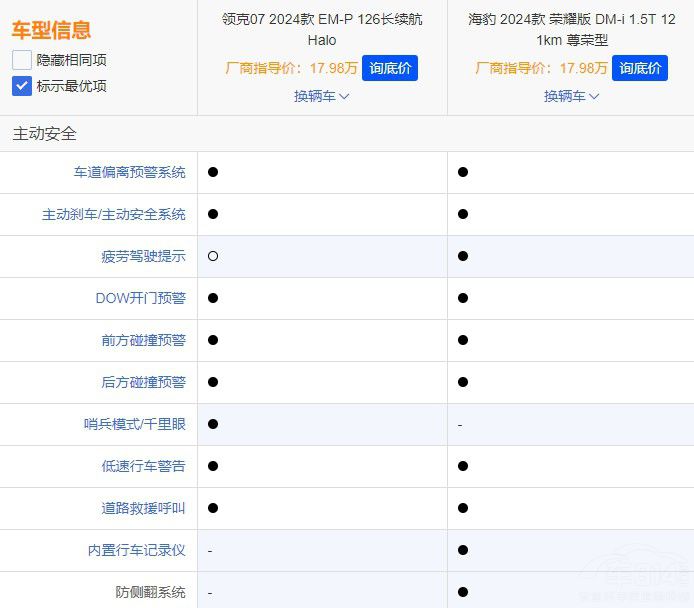This screenshot has width=694, height=608.
Task: Click 询底价 button for 海豹
Action: 639,68
